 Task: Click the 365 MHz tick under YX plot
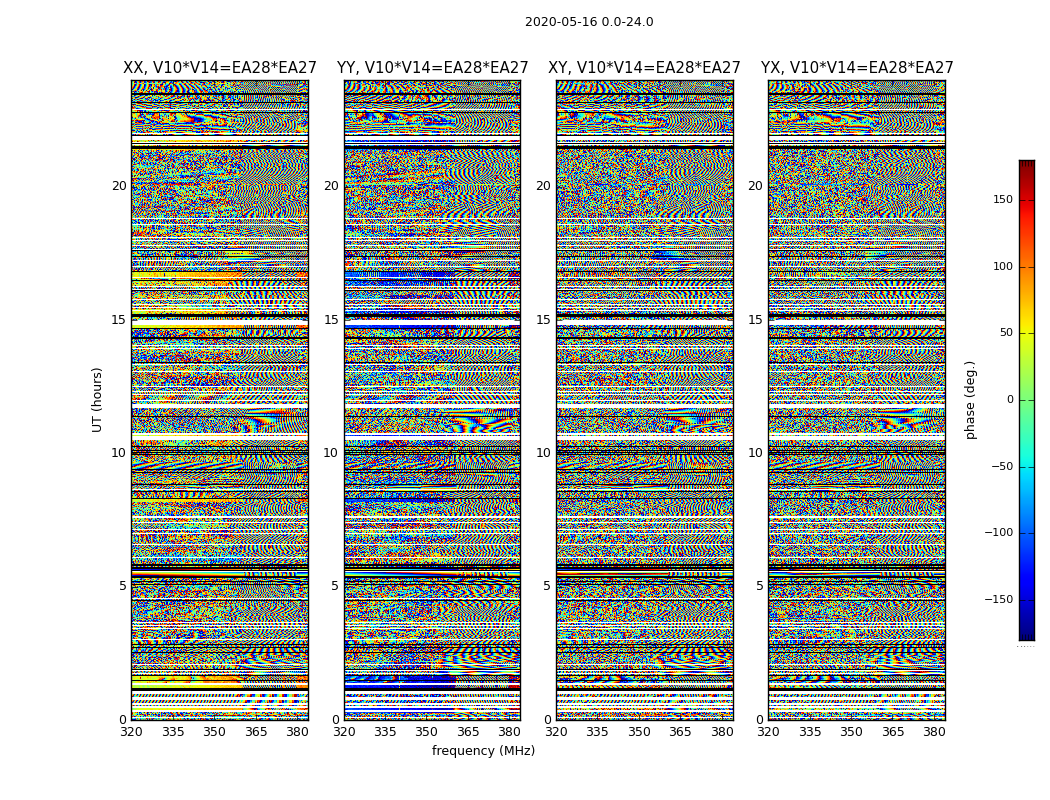coord(893,732)
